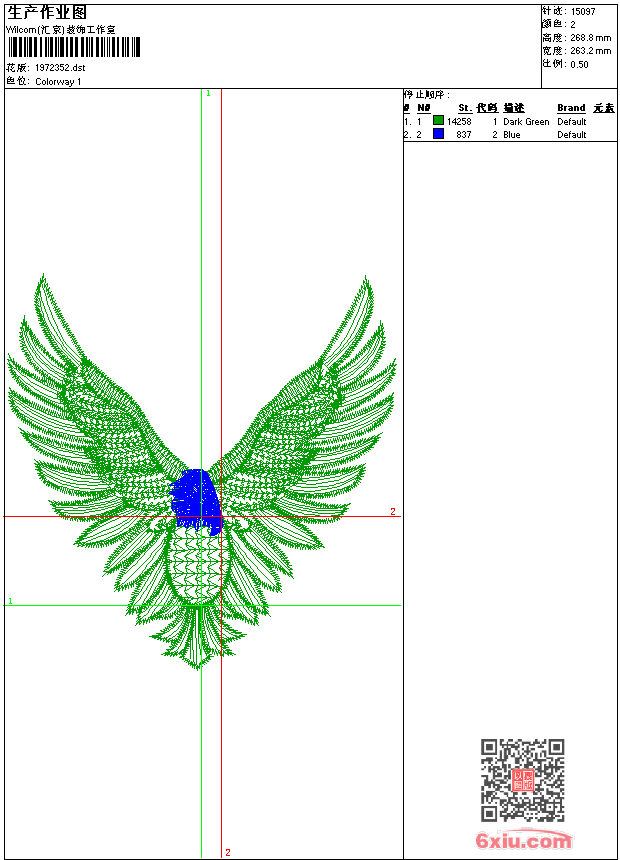Click the red marker 2 at right edge
The image size is (620, 860).
tap(392, 512)
